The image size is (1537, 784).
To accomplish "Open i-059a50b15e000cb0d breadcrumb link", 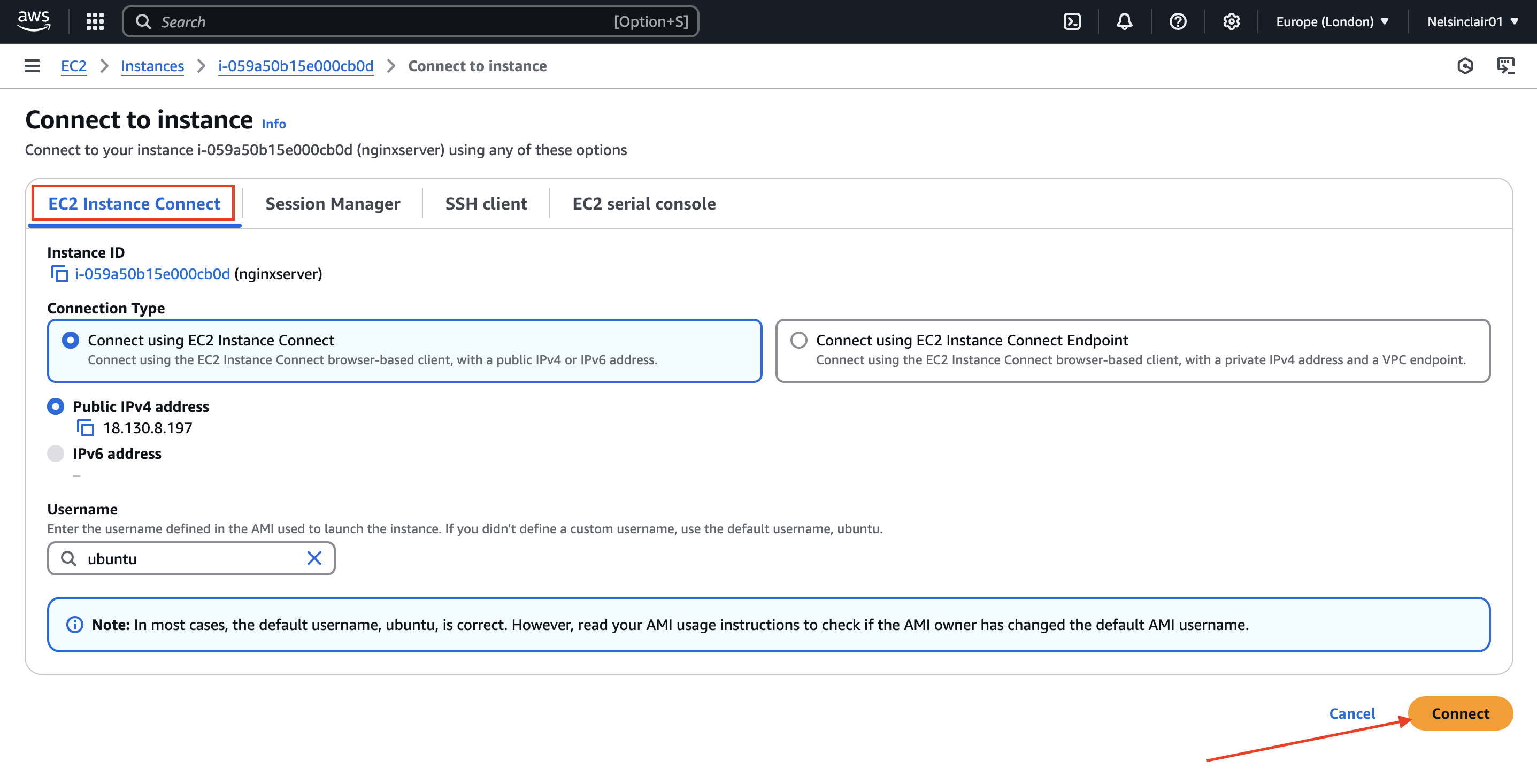I will click(296, 66).
